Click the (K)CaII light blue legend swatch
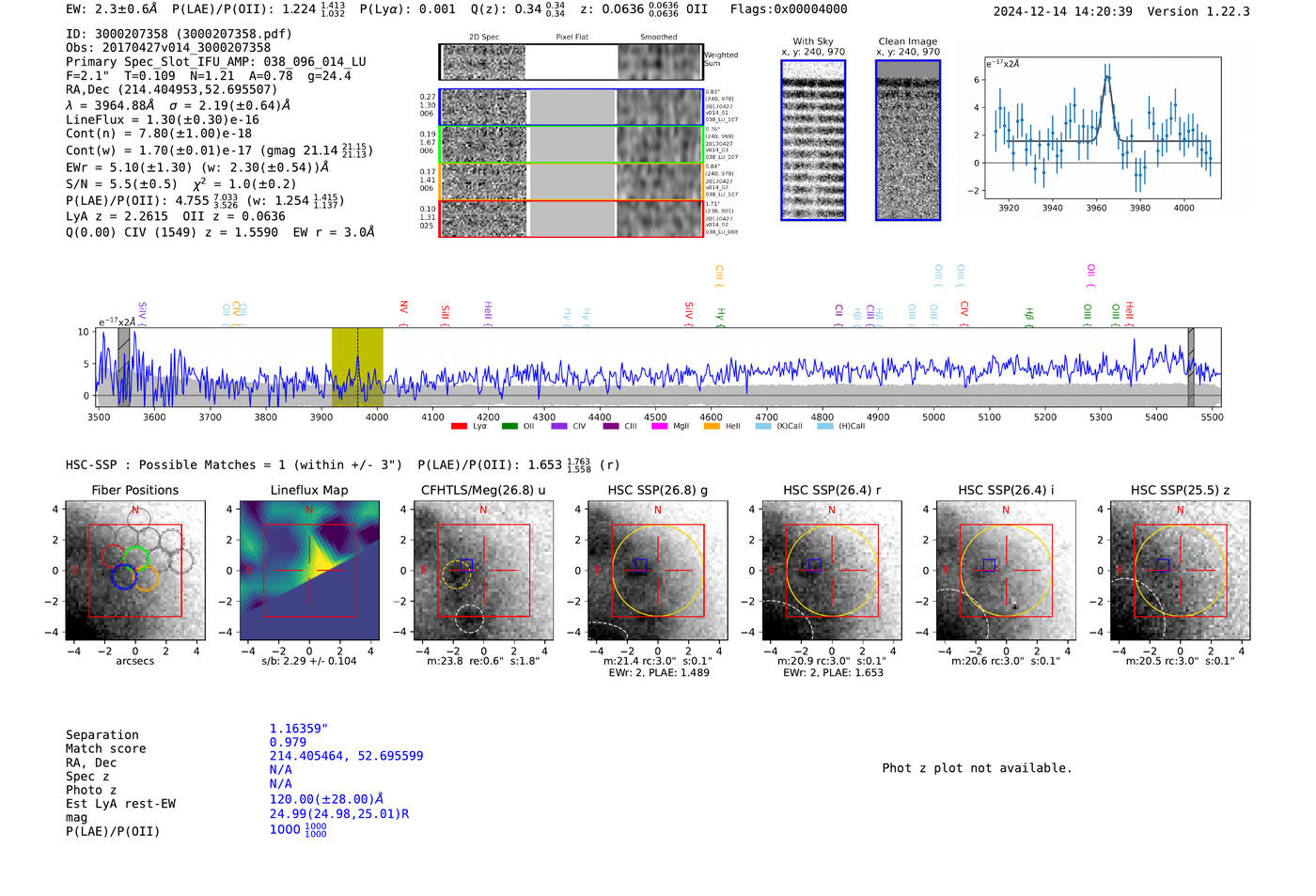Viewport: 1316px width, 896px height. (x=763, y=426)
